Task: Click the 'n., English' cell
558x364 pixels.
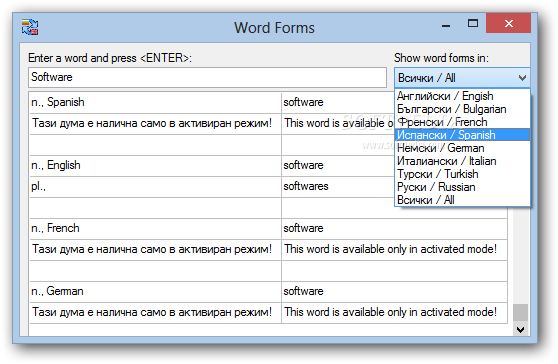Action: (x=156, y=165)
